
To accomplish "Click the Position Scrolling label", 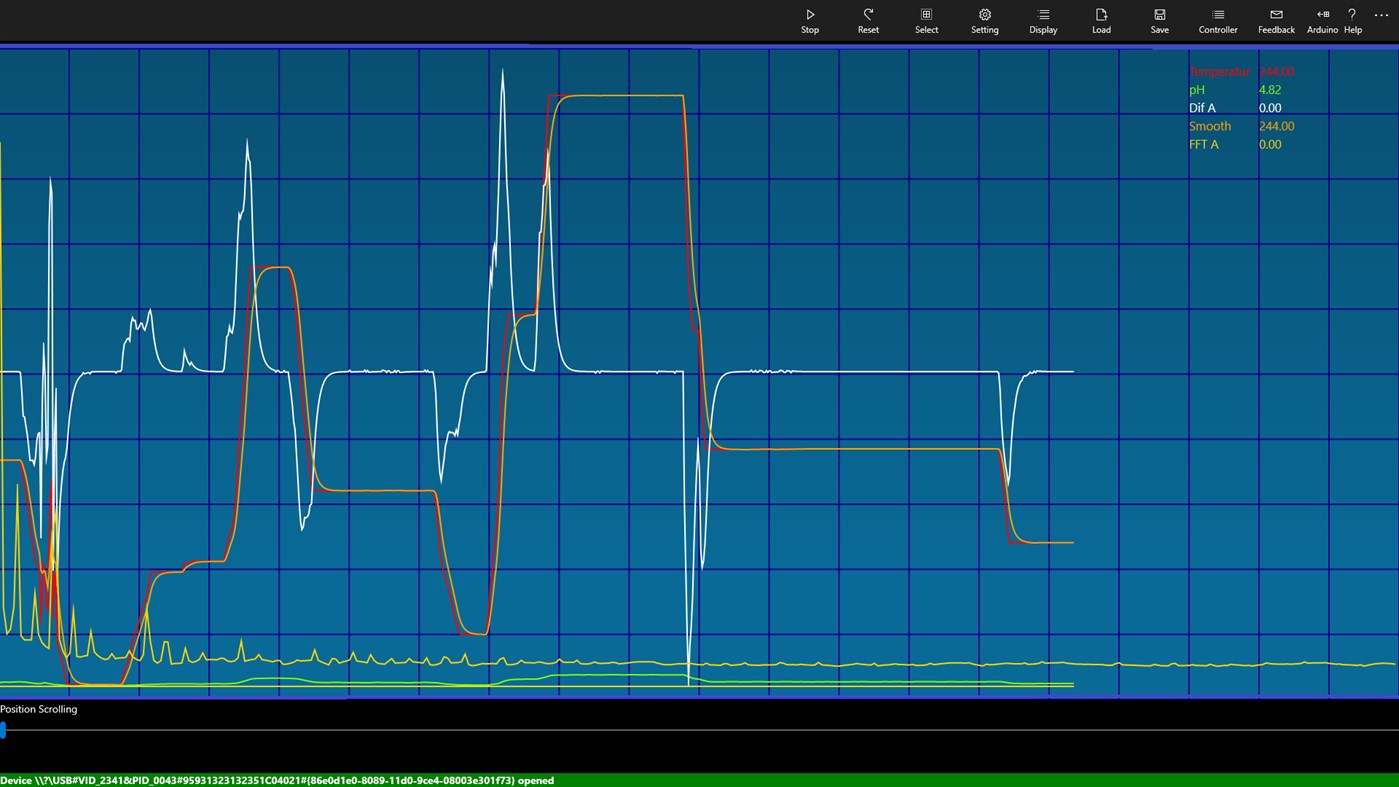I will [x=39, y=709].
